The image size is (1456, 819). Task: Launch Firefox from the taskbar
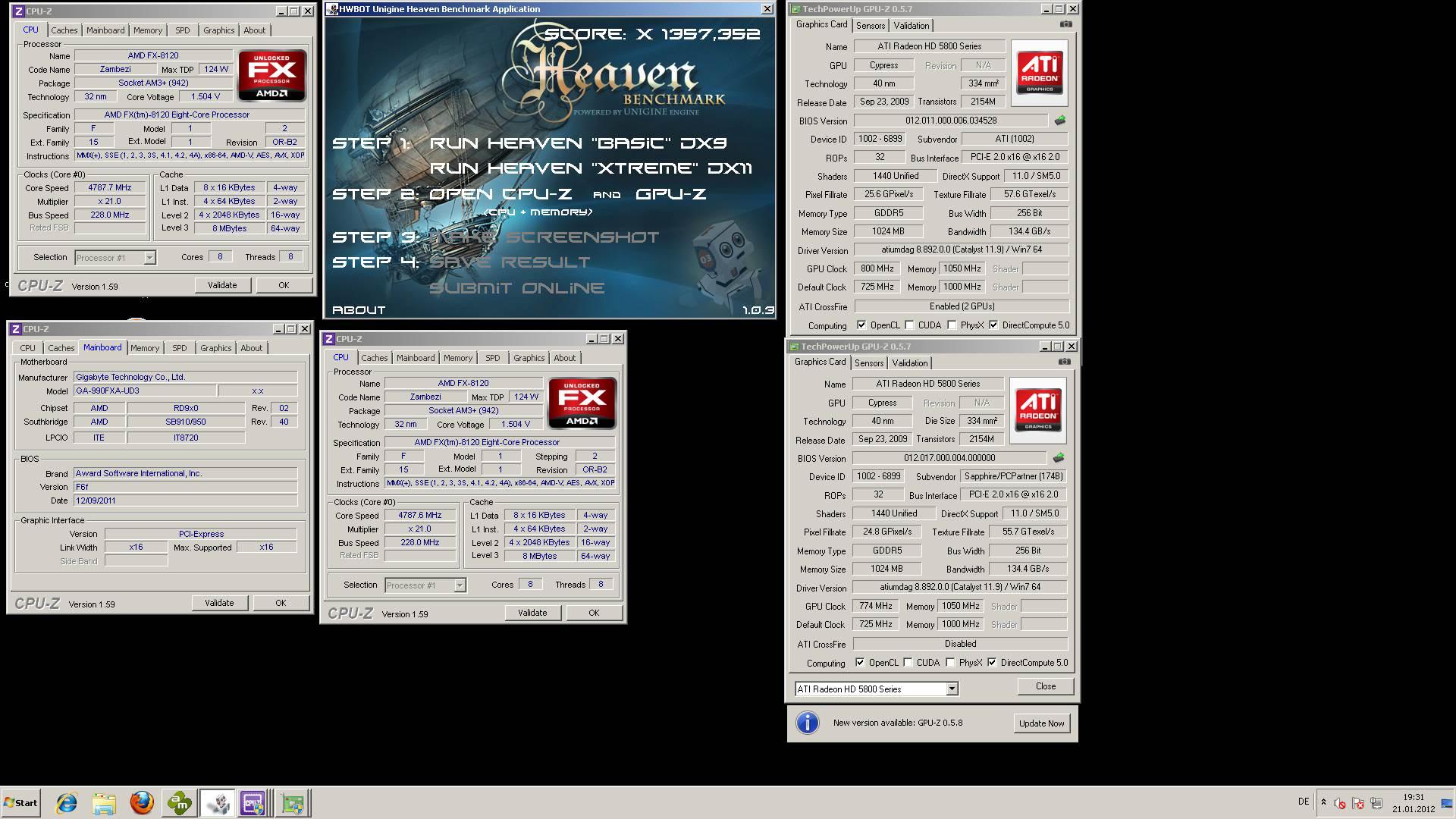pos(142,803)
